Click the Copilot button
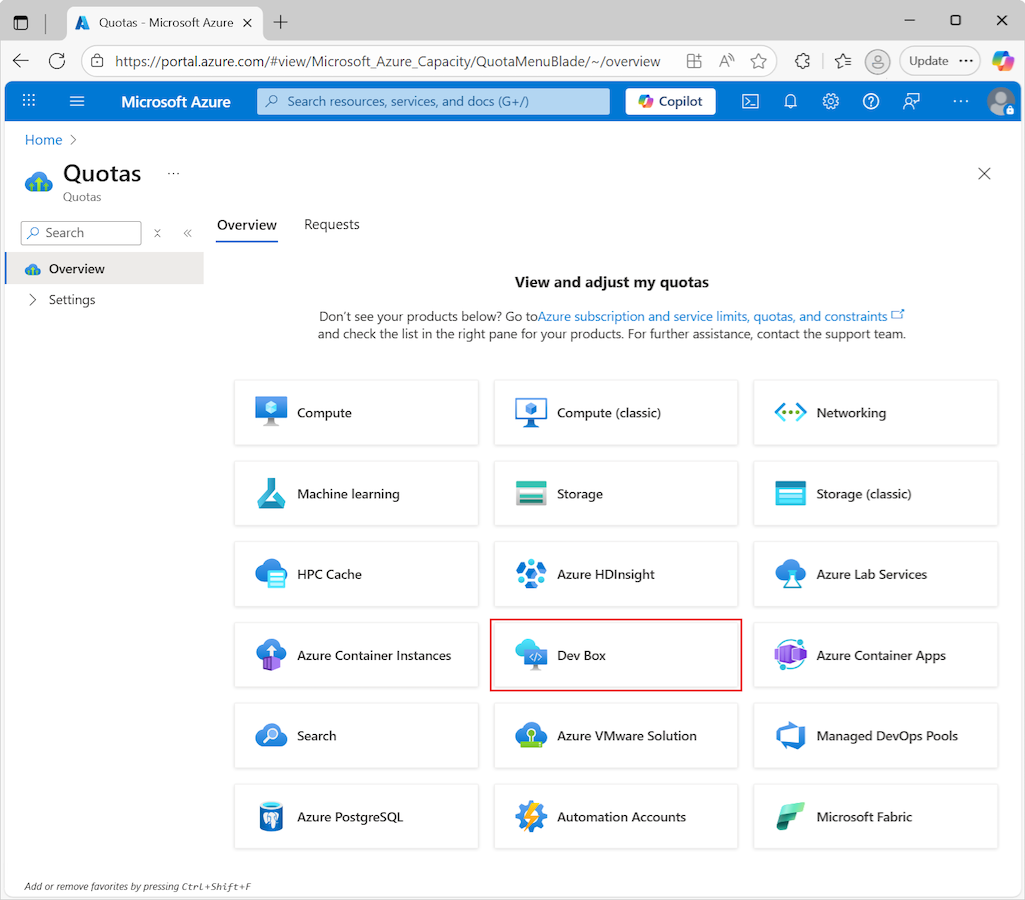This screenshot has width=1025, height=900. pyautogui.click(x=670, y=101)
